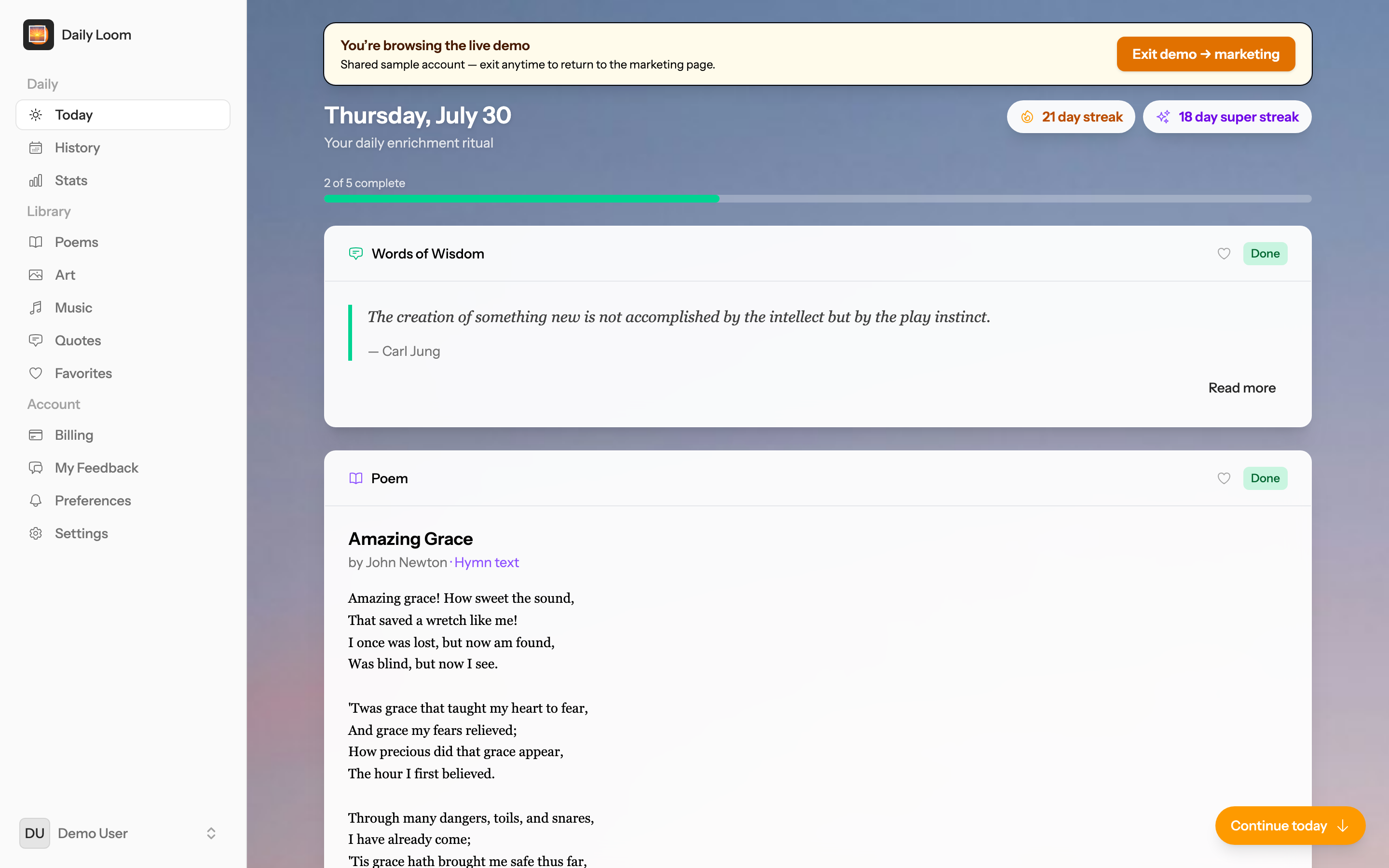1389x868 pixels.
Task: Click the Art picture icon
Action: pyautogui.click(x=36, y=275)
